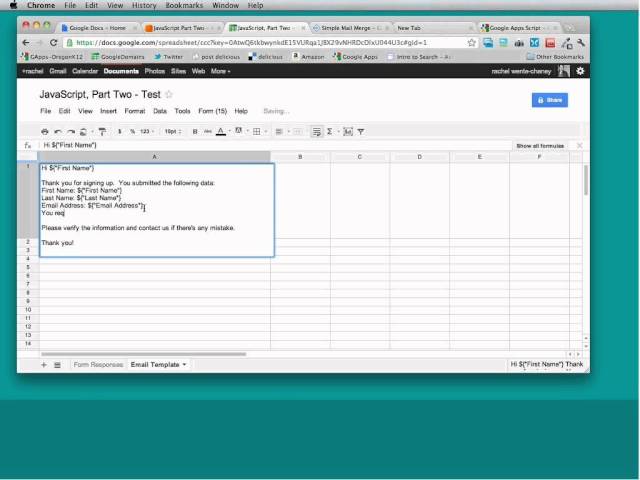Image resolution: width=640 pixels, height=480 pixels.
Task: Star the JavaScript, Part Two - Test document
Action: point(169,94)
